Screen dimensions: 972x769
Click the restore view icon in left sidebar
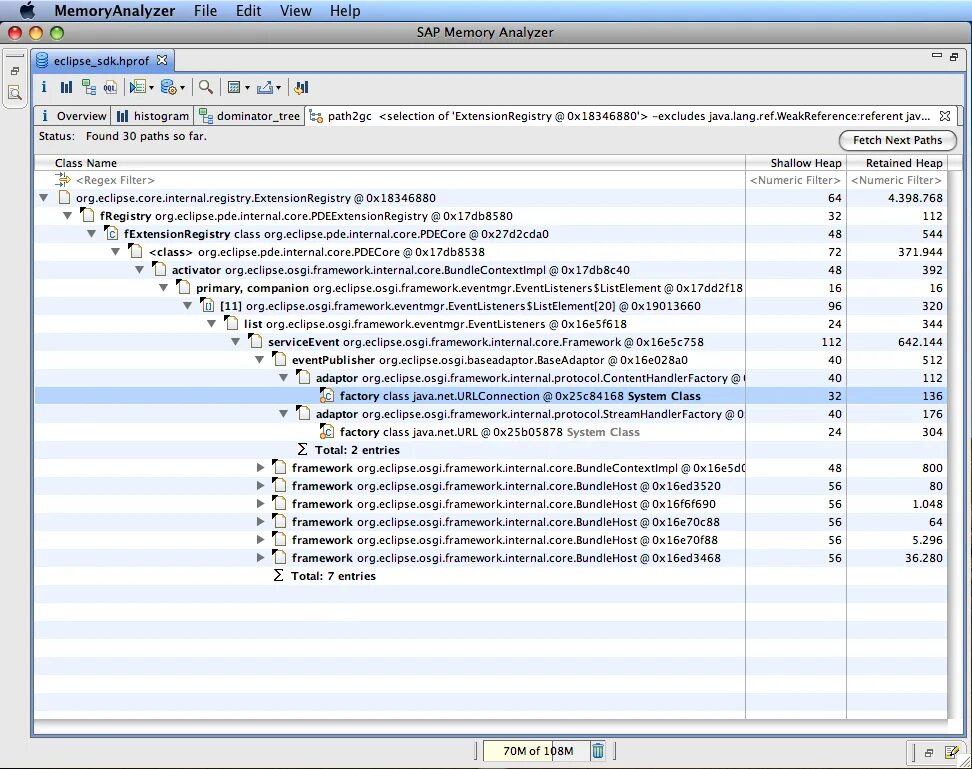[15, 71]
